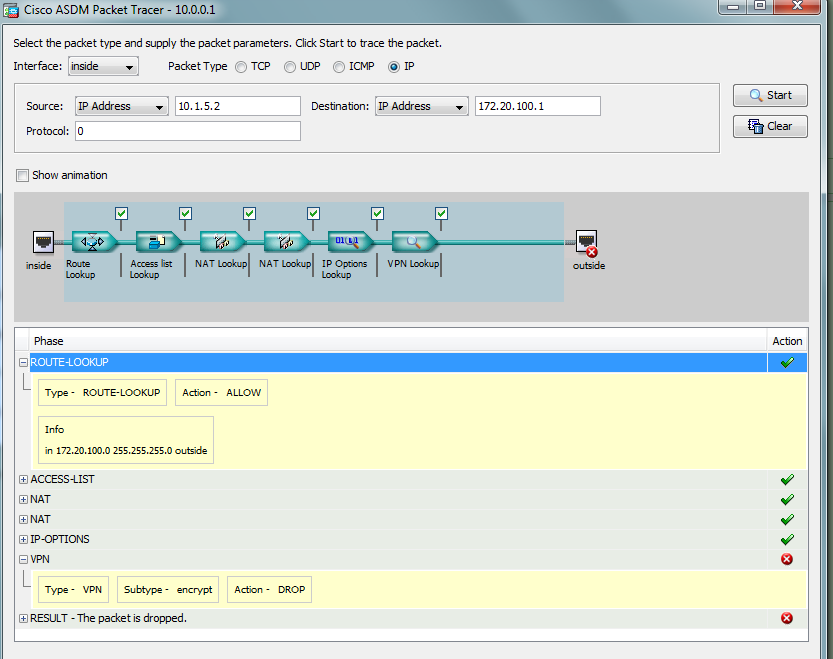Click the Type - VPN box
This screenshot has height=659, width=833.
coord(73,589)
